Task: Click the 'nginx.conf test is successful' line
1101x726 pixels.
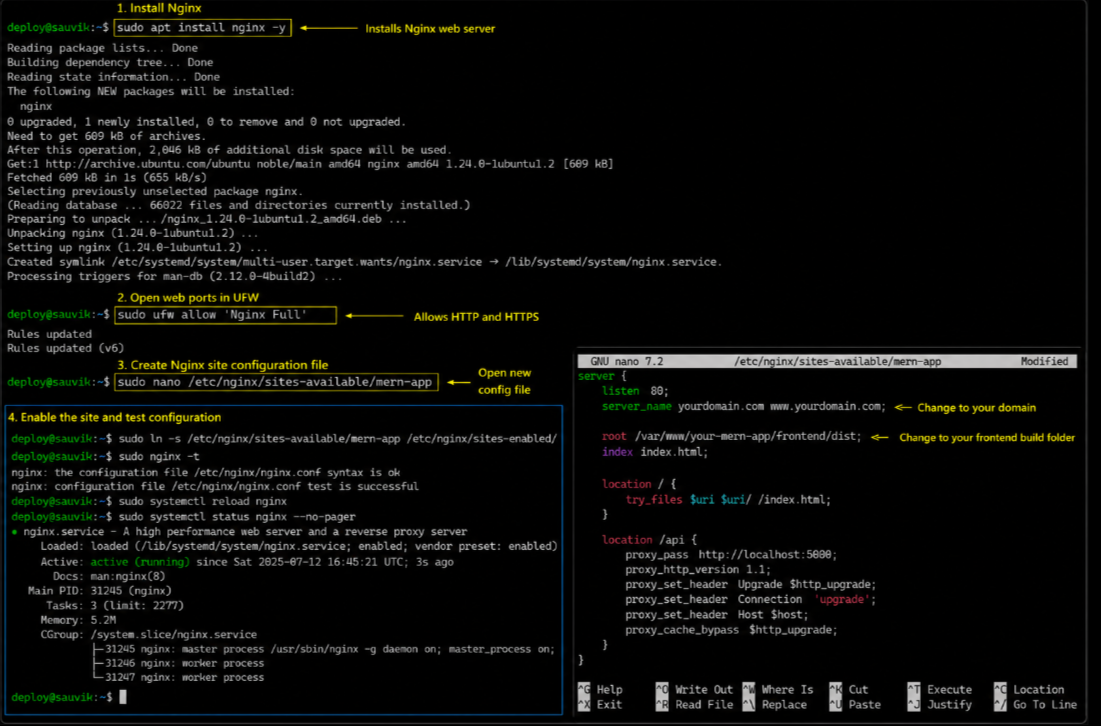Action: click(215, 486)
